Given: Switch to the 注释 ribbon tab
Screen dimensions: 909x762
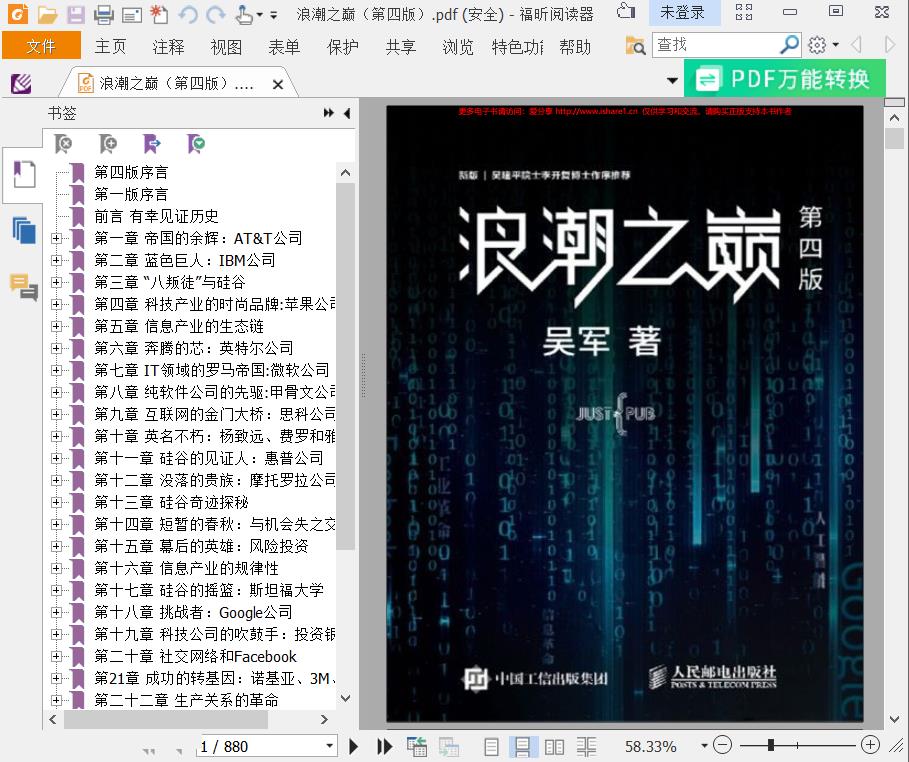Looking at the screenshot, I should click(168, 46).
